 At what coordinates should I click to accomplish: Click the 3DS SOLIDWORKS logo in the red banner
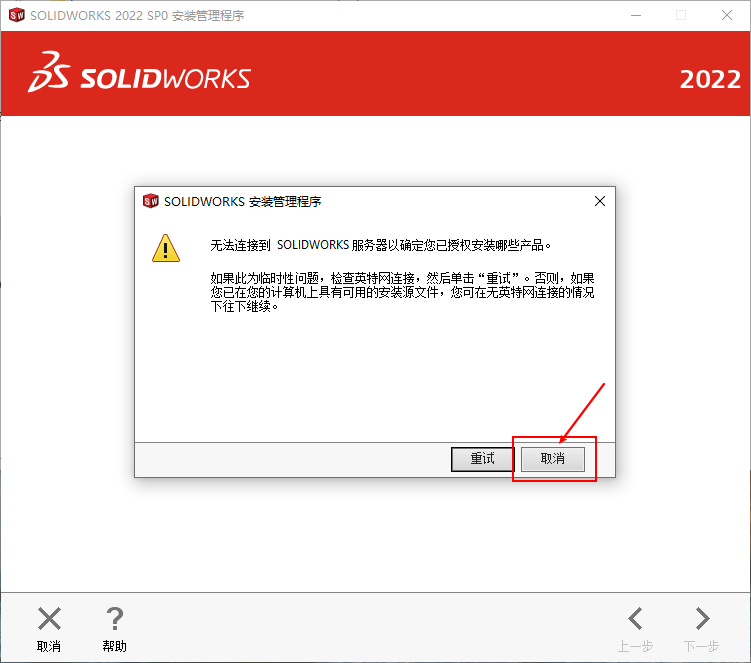[x=139, y=73]
